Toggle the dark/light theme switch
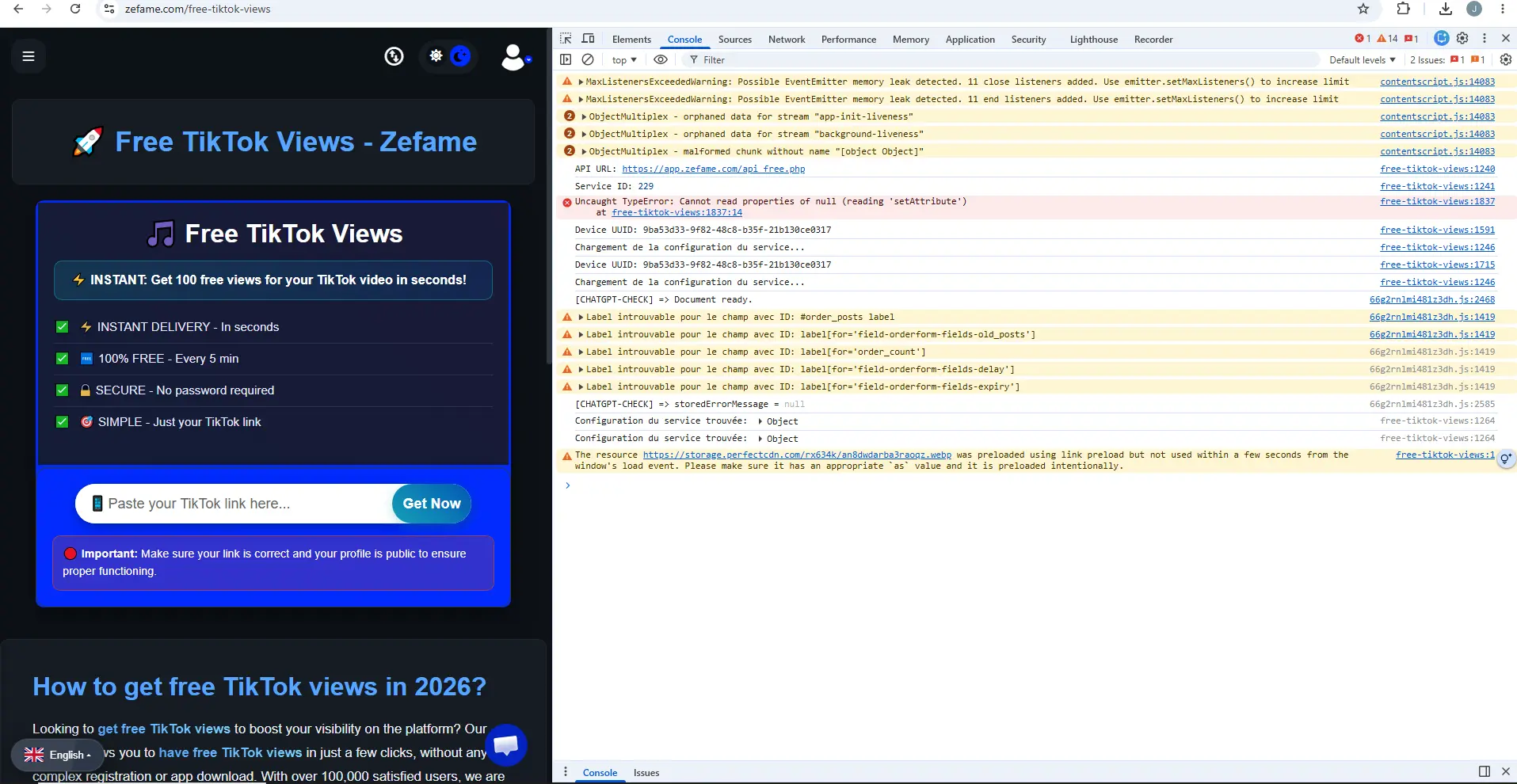This screenshot has width=1517, height=784. (x=448, y=56)
